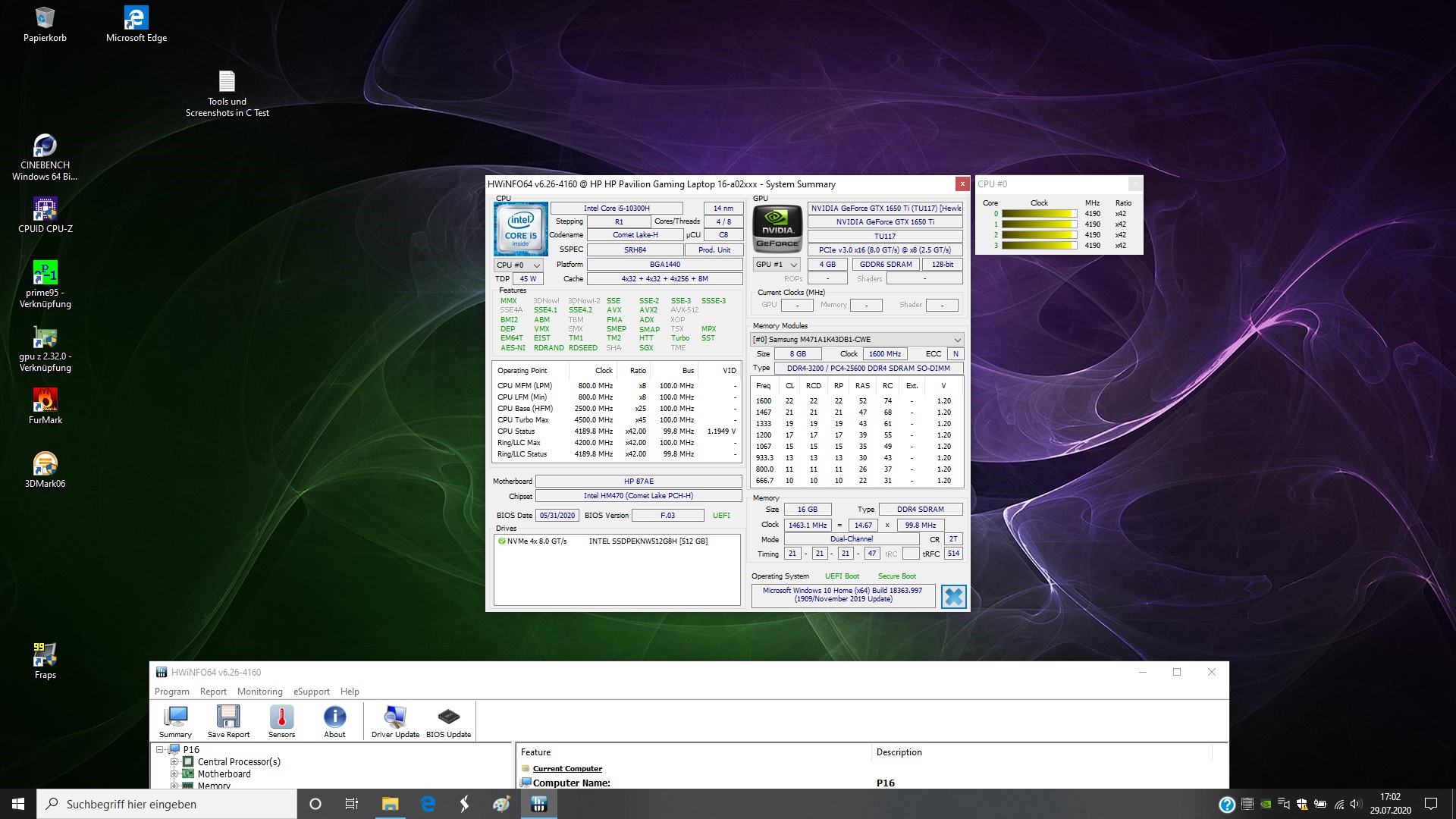Image resolution: width=1456 pixels, height=819 pixels.
Task: Click the Intel Core i5-10300H name field
Action: tap(617, 208)
